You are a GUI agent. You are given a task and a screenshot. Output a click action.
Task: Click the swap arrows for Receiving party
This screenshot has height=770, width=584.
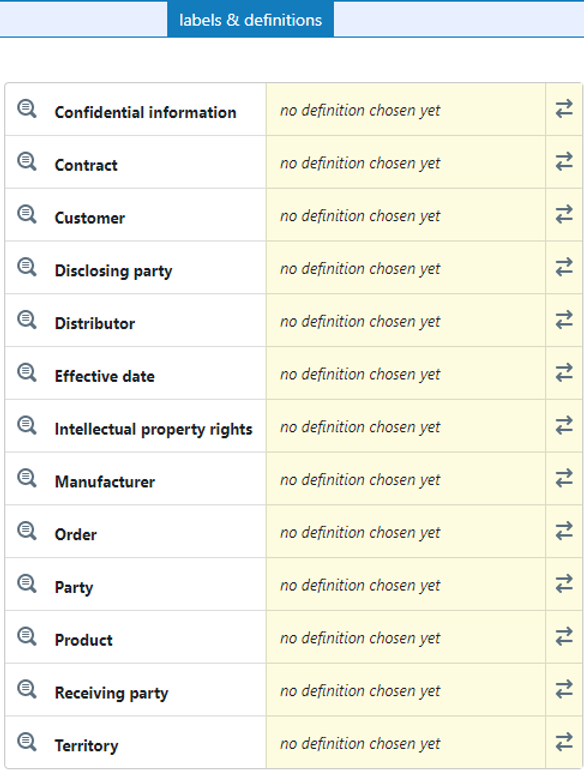[x=564, y=689]
